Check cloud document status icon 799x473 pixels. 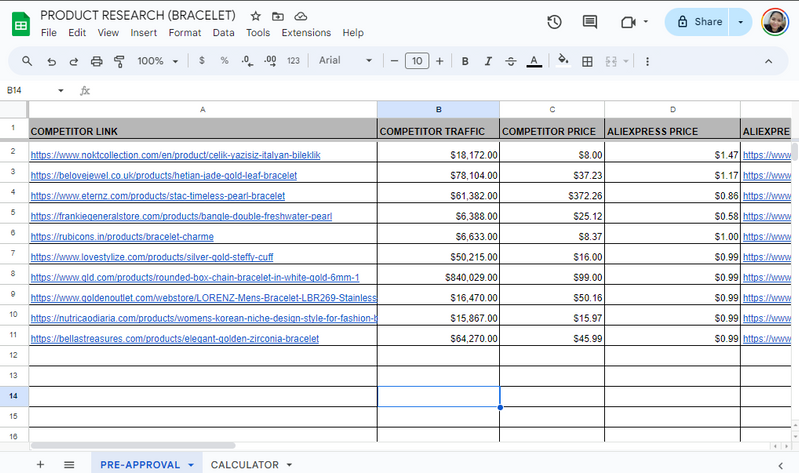301,16
